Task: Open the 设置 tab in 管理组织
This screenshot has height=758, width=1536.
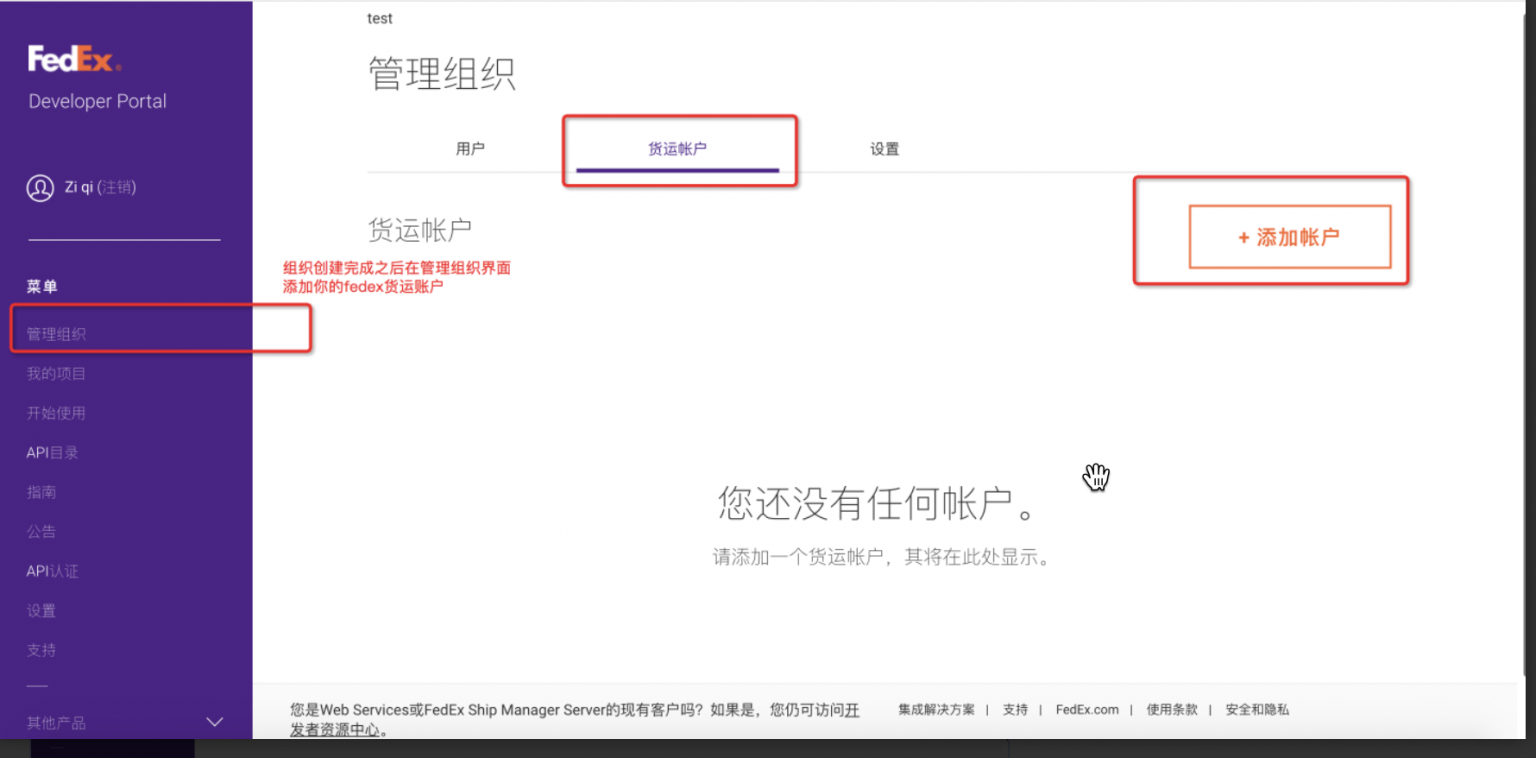Action: point(884,149)
